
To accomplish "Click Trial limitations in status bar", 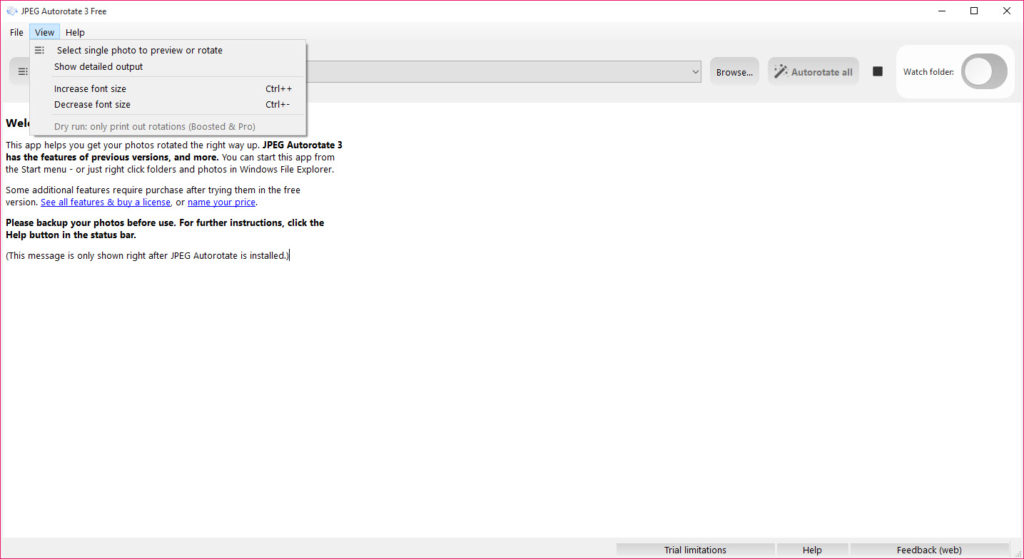I will (695, 550).
